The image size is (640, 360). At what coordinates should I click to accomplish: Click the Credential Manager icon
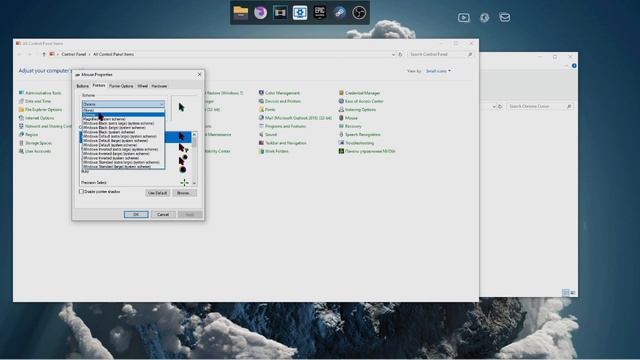(x=341, y=93)
